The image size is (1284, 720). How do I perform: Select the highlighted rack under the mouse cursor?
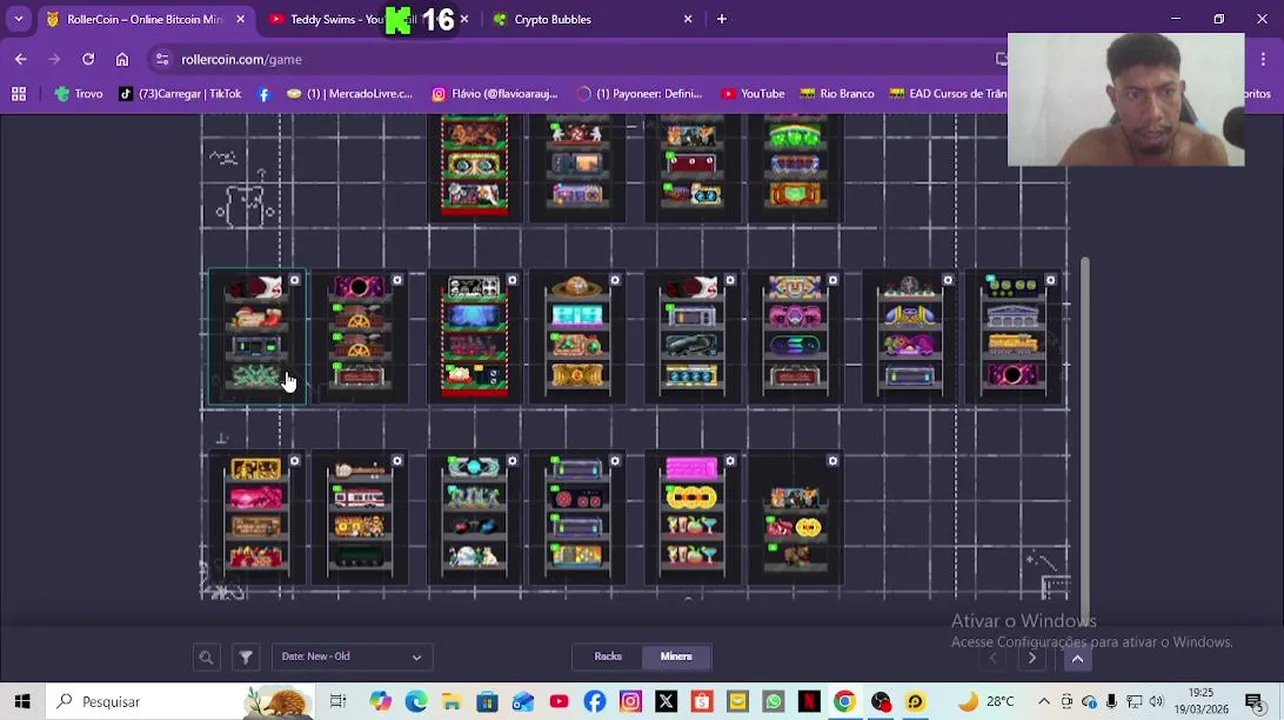point(256,336)
